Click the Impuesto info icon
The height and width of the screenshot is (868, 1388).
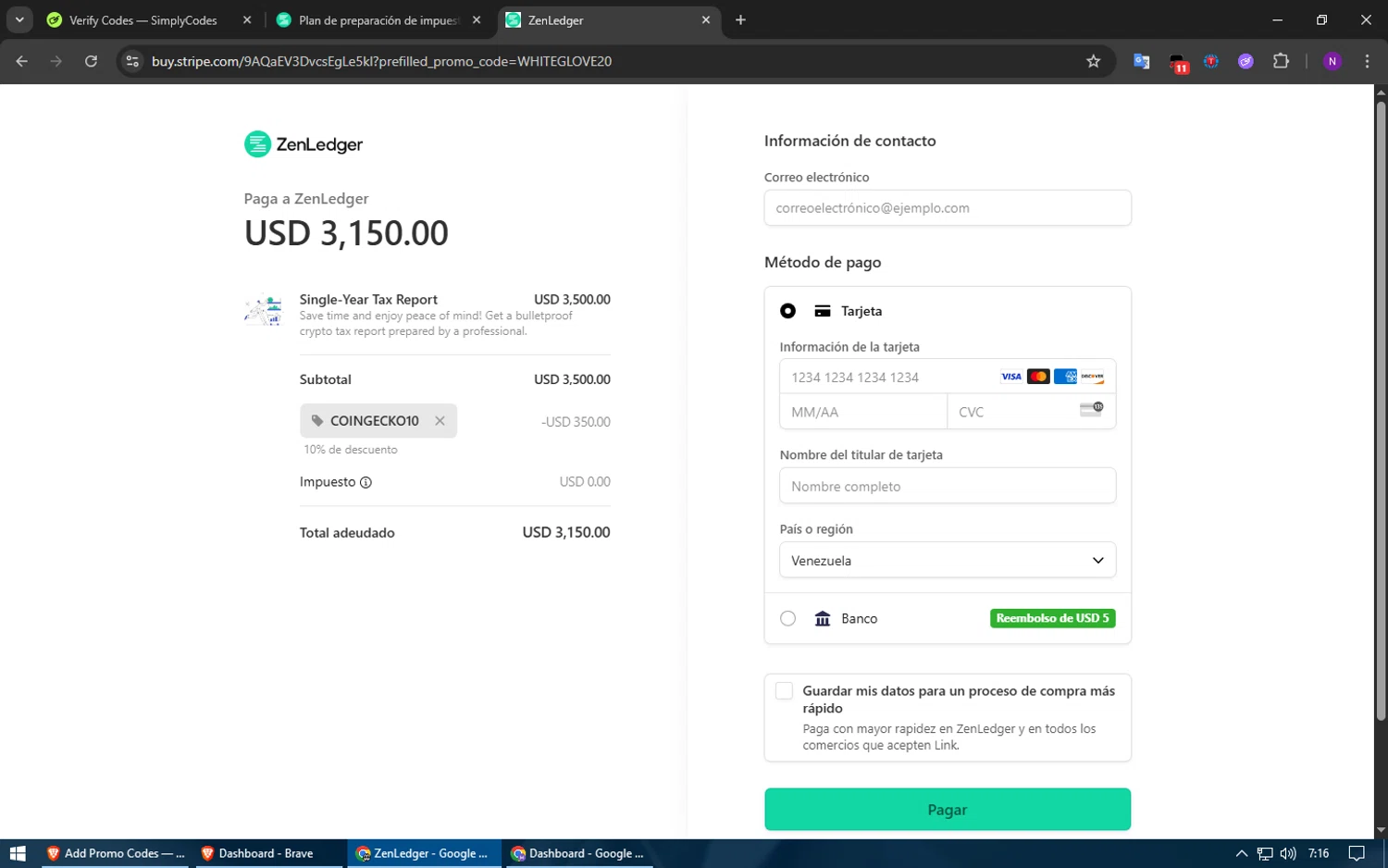click(366, 482)
